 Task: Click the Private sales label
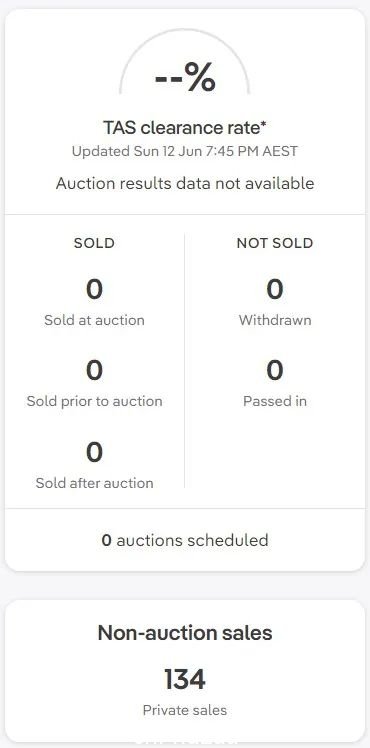click(x=185, y=710)
